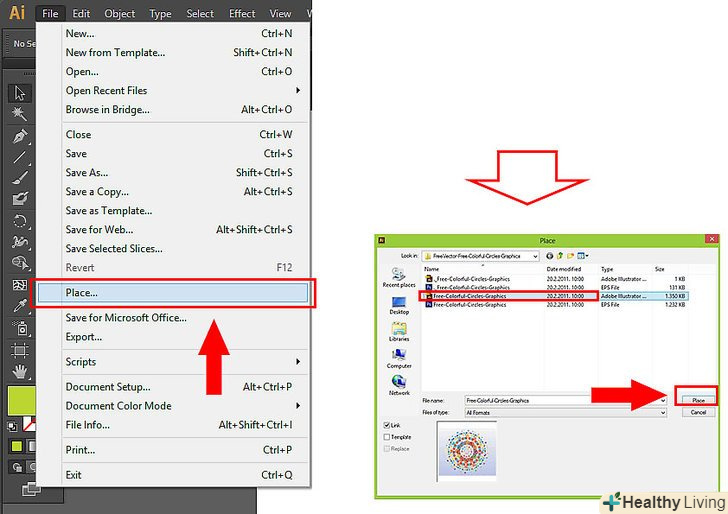
Task: Open the Edit menu
Action: point(81,13)
